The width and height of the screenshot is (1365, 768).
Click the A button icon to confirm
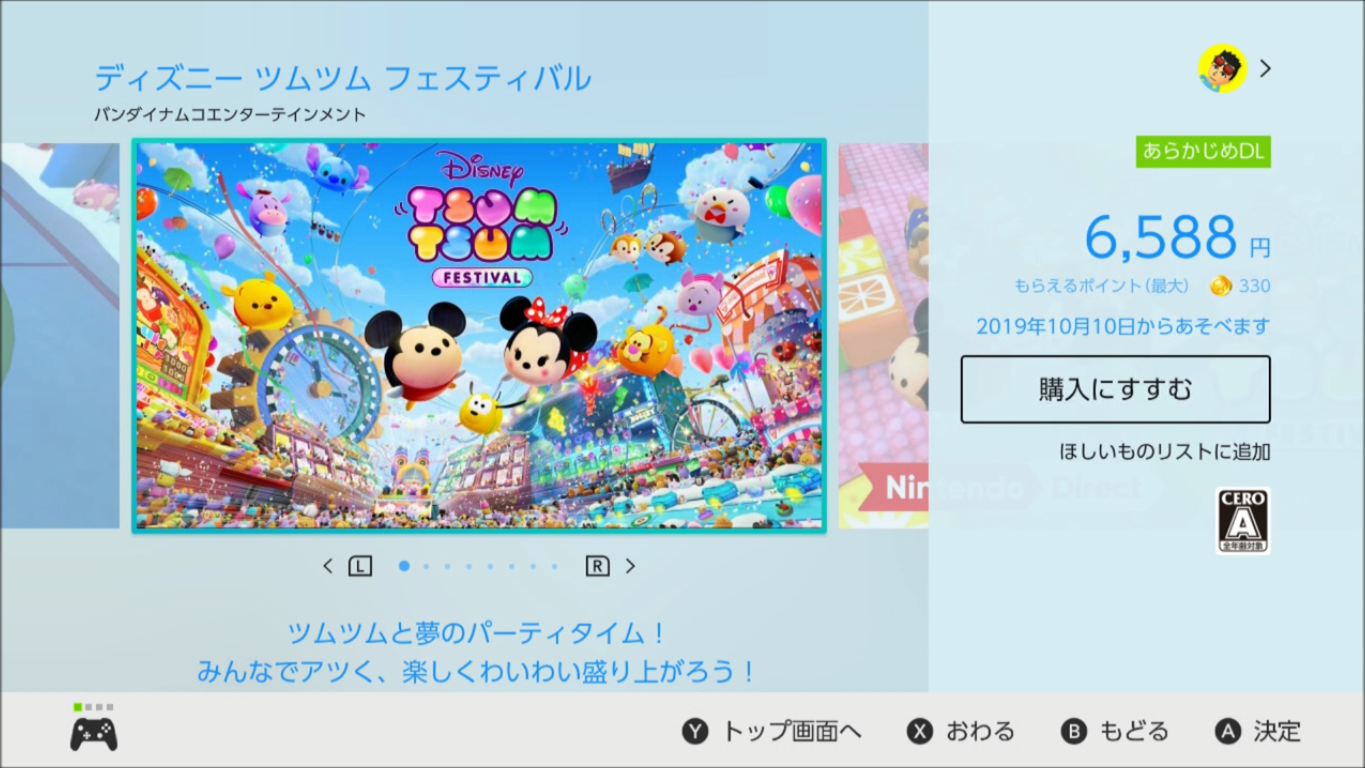click(x=1228, y=732)
